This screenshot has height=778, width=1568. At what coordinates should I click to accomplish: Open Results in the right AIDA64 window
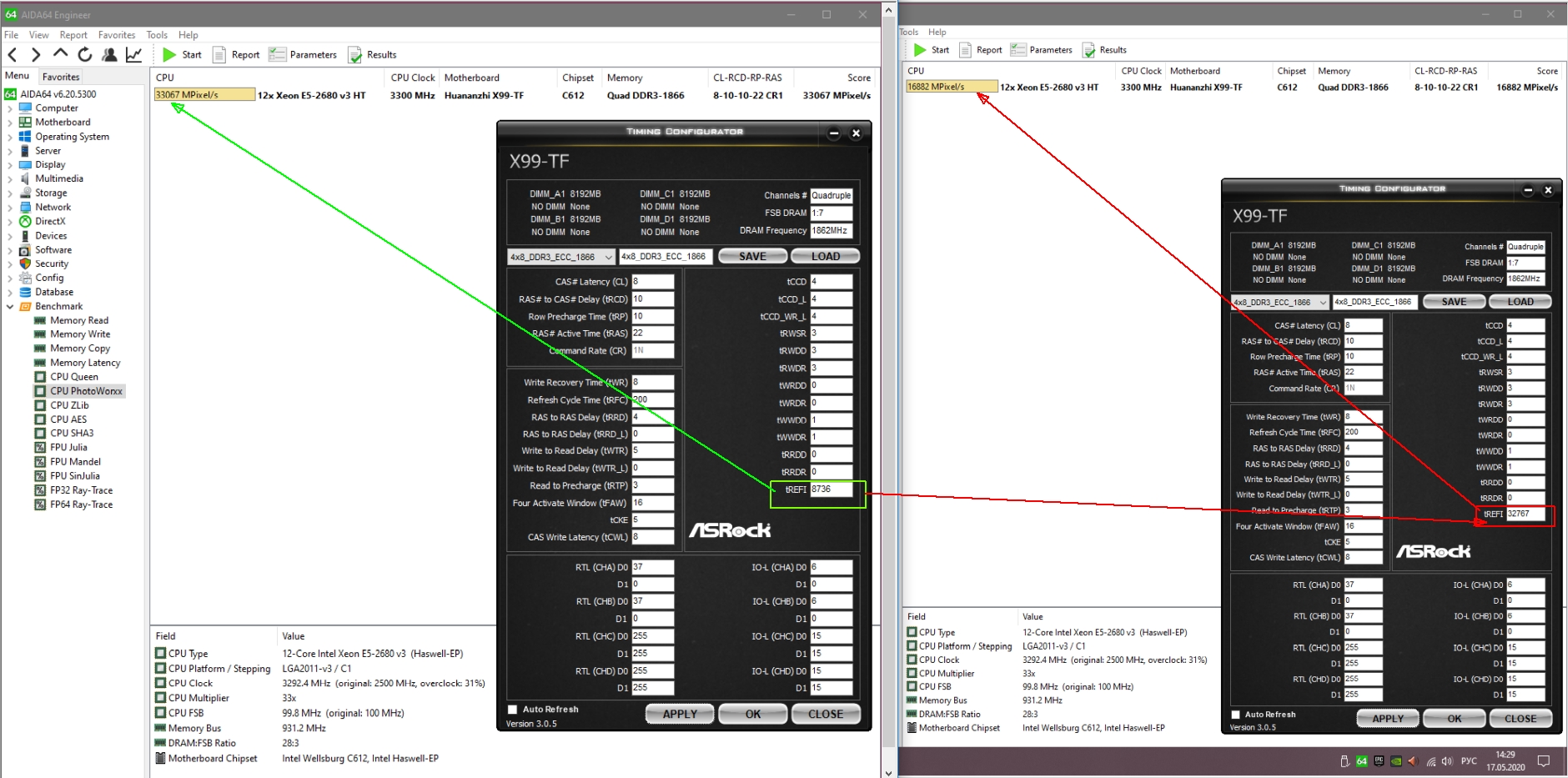pyautogui.click(x=1104, y=50)
